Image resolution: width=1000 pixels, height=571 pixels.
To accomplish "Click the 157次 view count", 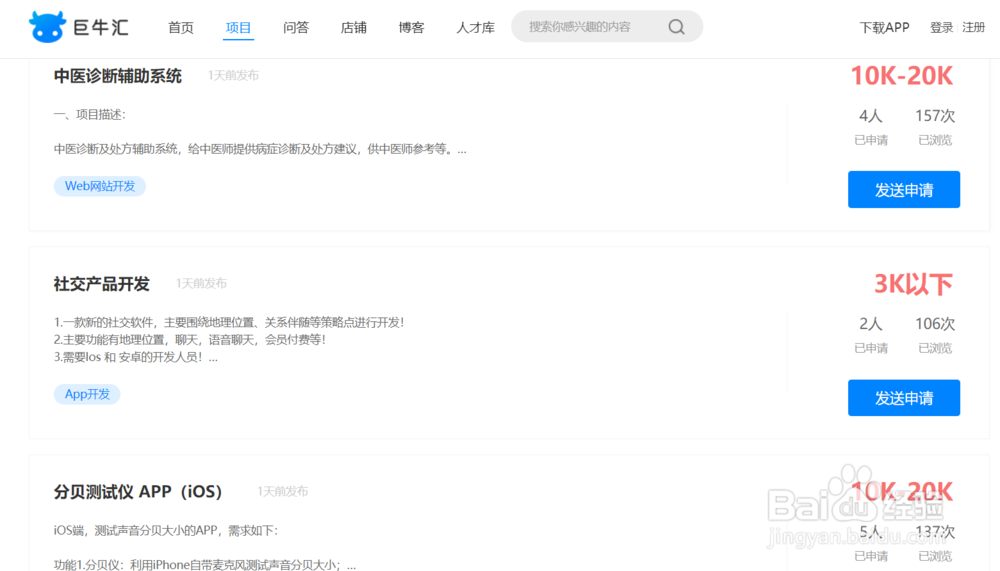I will coord(935,115).
